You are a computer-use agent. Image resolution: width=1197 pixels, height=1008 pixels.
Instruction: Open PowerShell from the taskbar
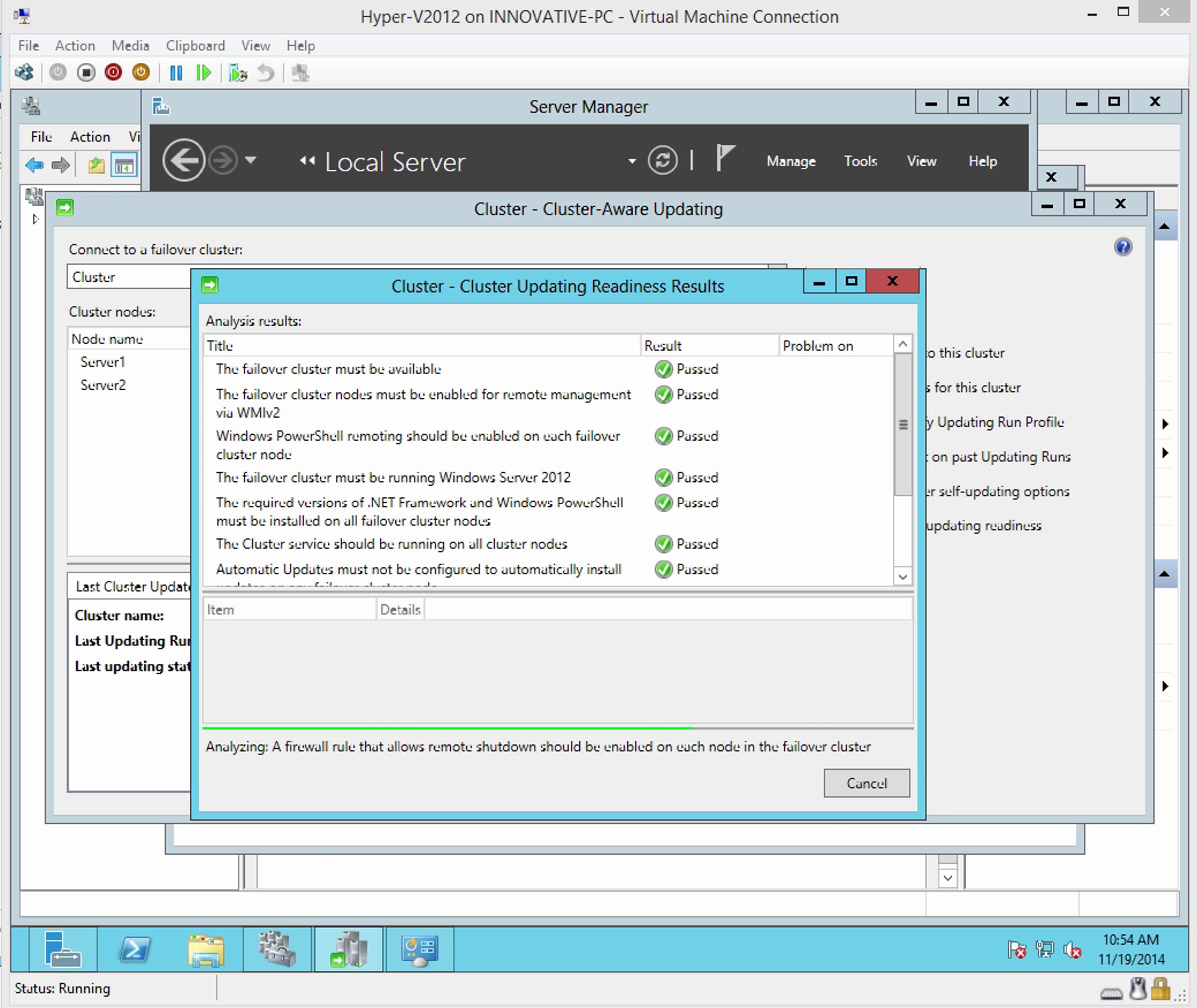point(134,949)
